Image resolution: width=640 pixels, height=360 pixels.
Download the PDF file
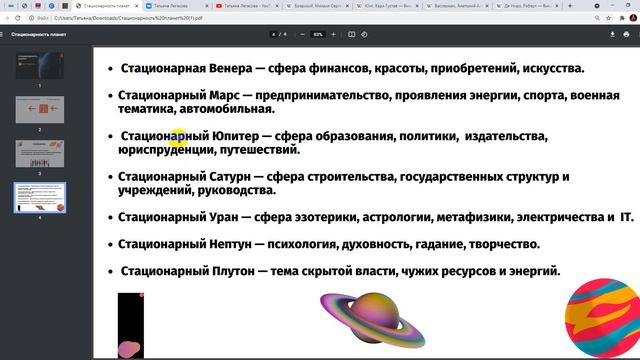pyautogui.click(x=612, y=34)
